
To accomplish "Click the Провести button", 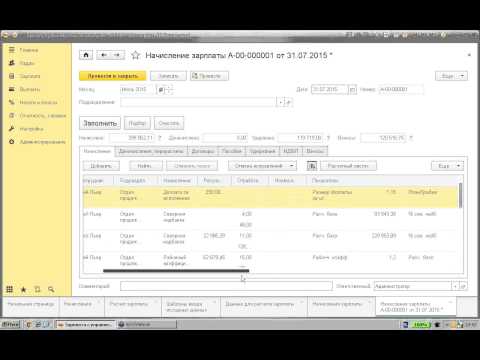I will [209, 76].
